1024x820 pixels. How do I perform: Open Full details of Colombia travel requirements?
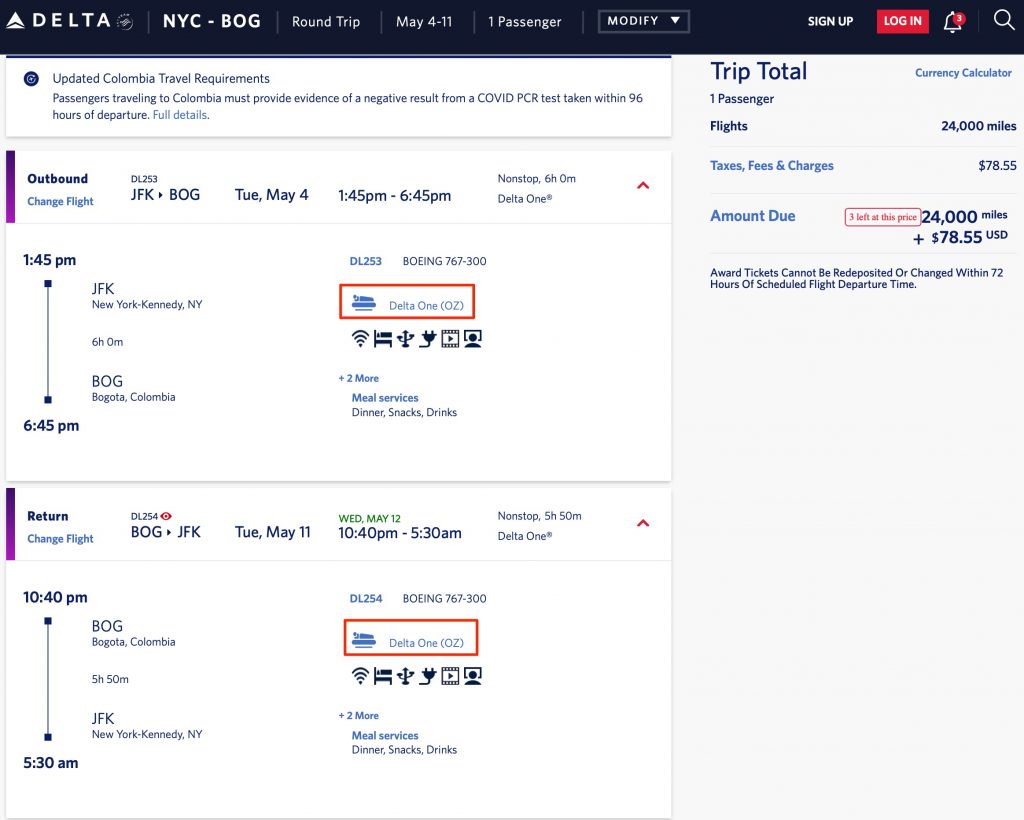[180, 115]
